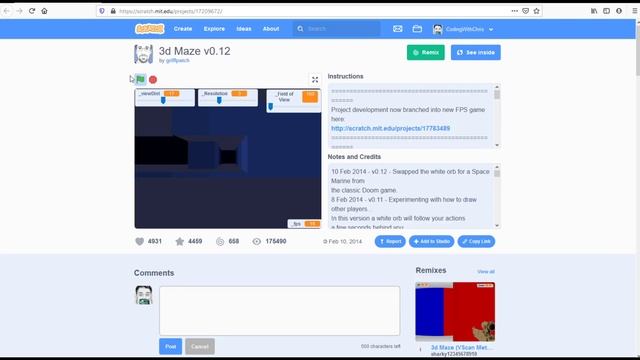
Task: Click the remix project thumbnail
Action: point(455,311)
